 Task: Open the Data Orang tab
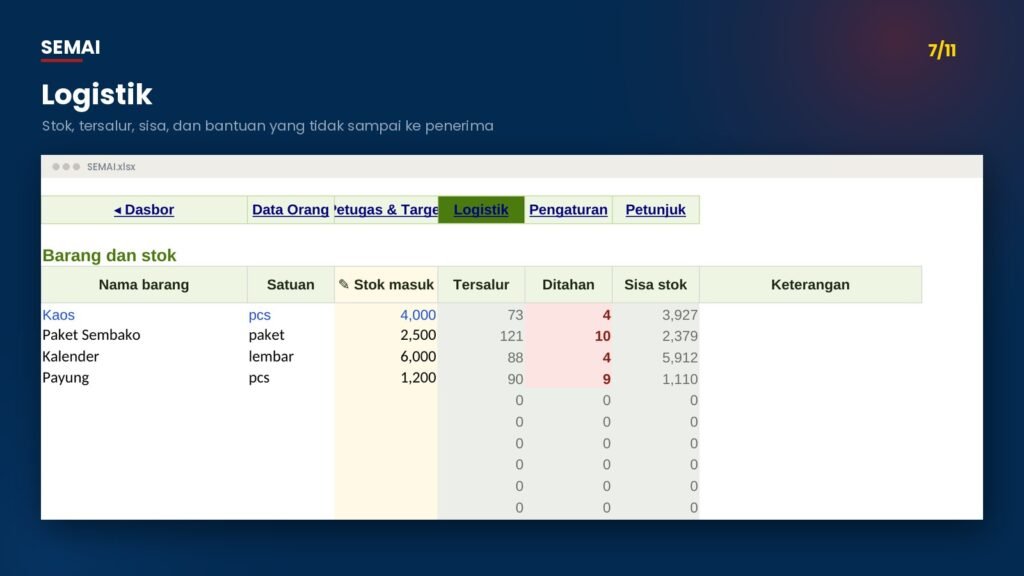click(x=291, y=210)
